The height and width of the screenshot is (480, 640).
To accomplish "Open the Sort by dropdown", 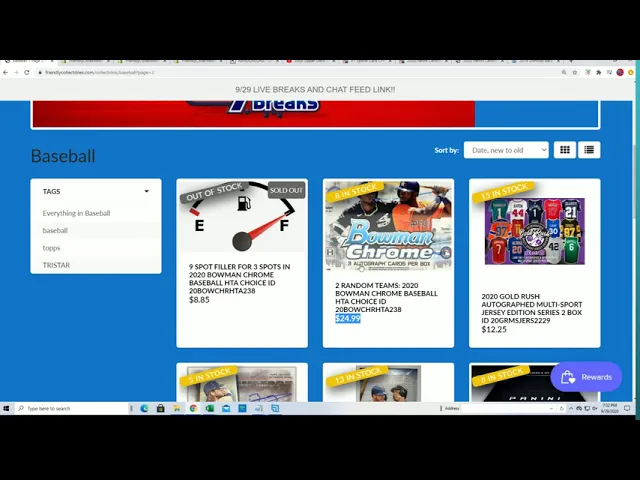I will pos(506,150).
